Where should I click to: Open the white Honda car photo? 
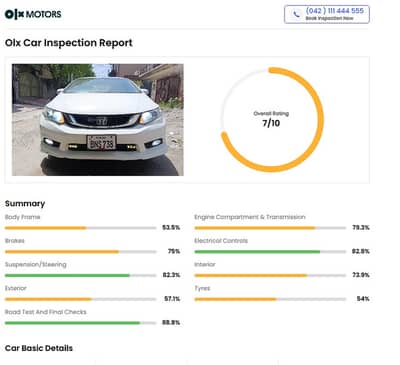pyautogui.click(x=98, y=120)
